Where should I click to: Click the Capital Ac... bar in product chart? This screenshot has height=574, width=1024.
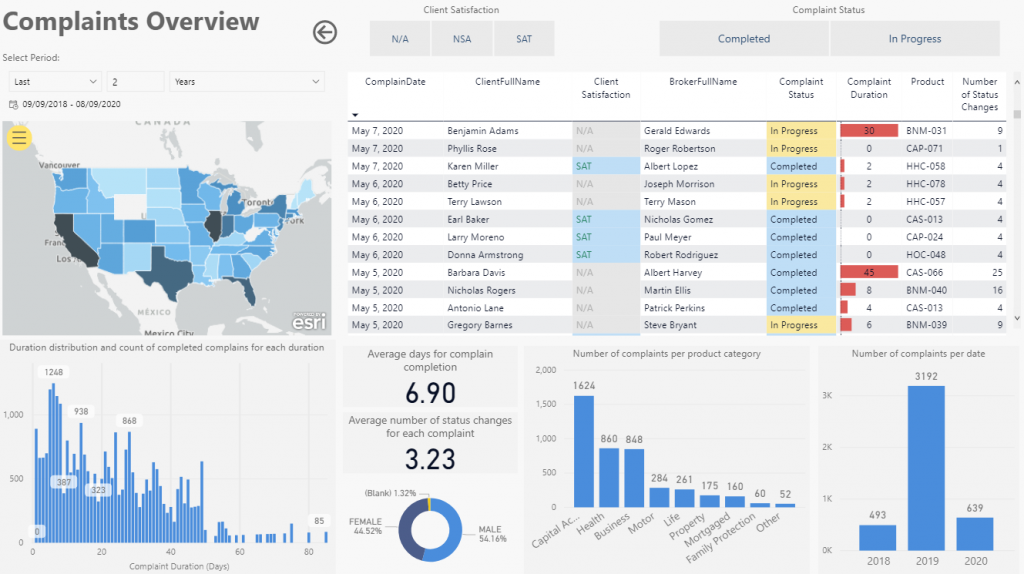point(584,452)
